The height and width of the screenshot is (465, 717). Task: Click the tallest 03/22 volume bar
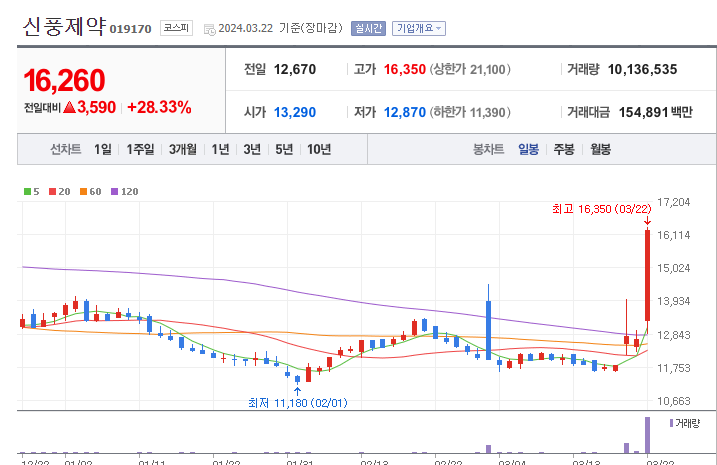[x=647, y=435]
